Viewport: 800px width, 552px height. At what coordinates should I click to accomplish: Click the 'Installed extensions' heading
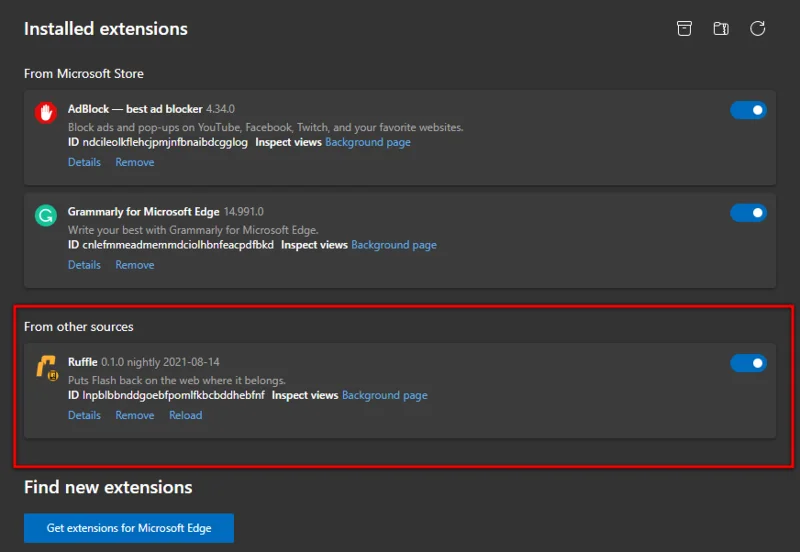[x=106, y=29]
